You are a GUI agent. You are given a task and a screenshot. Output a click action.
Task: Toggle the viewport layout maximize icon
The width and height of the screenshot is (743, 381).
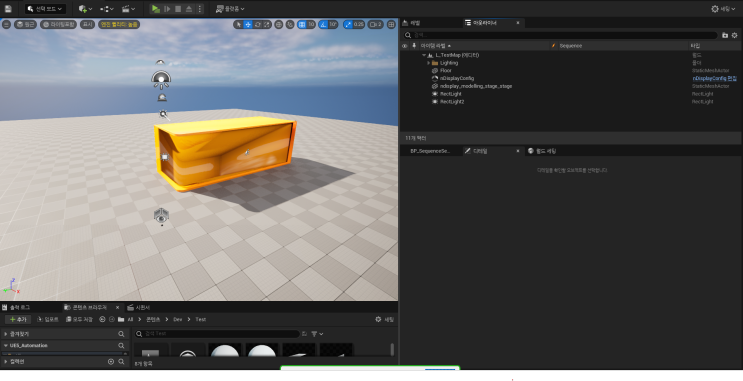point(391,24)
